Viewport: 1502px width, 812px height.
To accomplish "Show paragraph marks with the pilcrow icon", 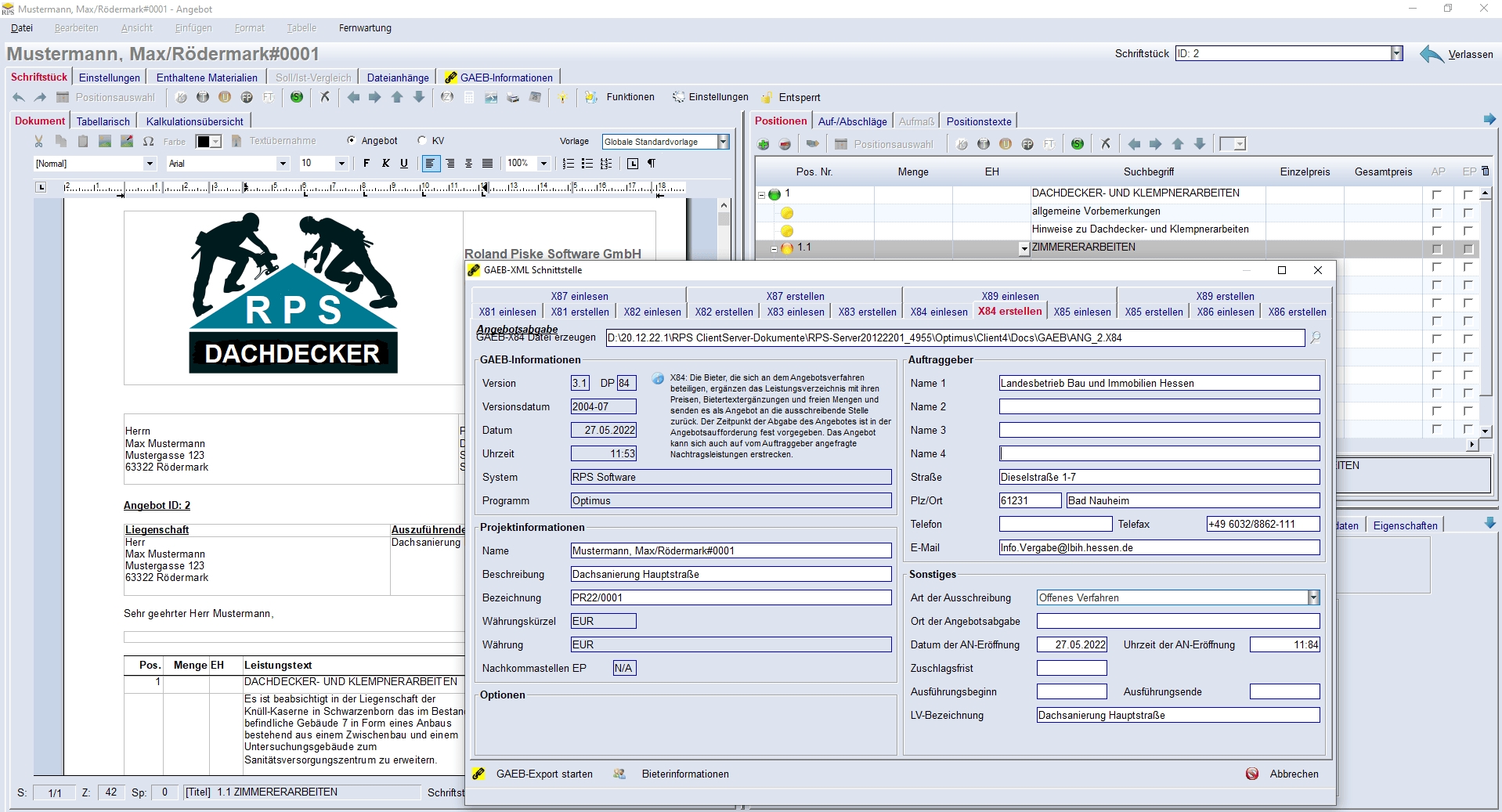I will pyautogui.click(x=652, y=164).
